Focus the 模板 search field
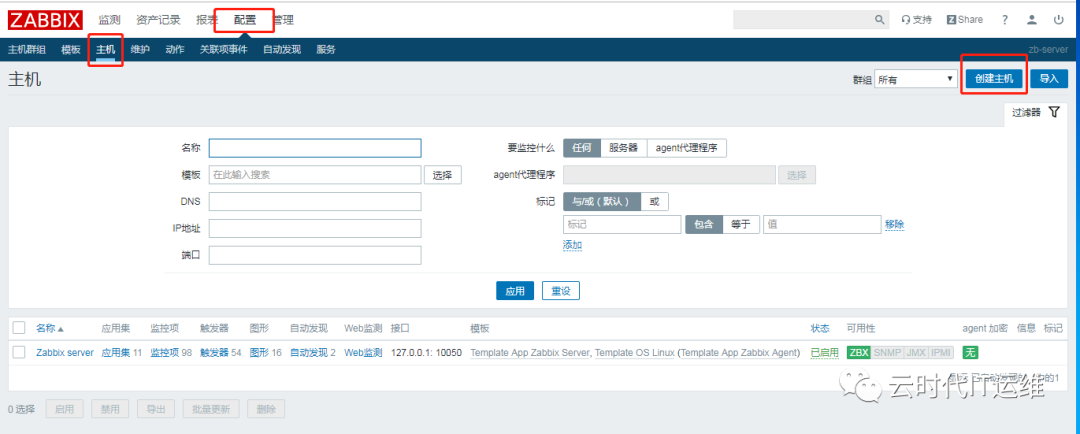 click(315, 175)
